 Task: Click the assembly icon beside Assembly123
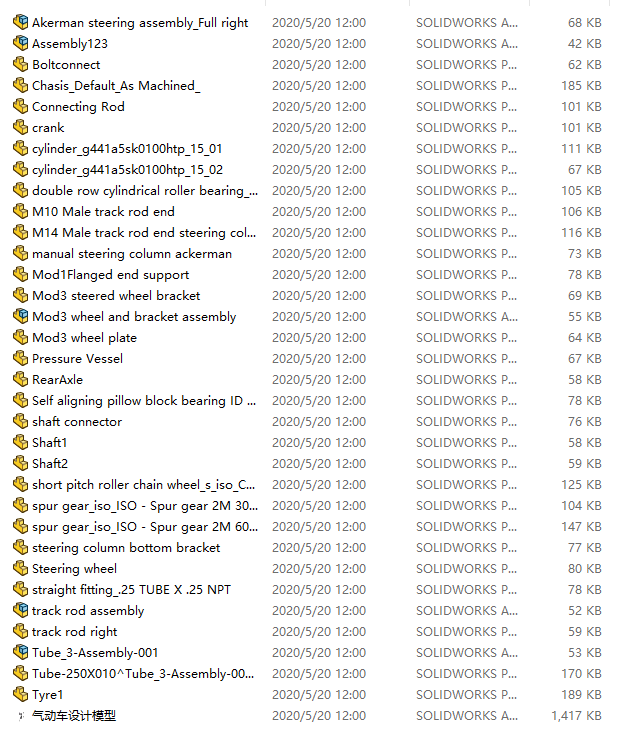[x=21, y=43]
